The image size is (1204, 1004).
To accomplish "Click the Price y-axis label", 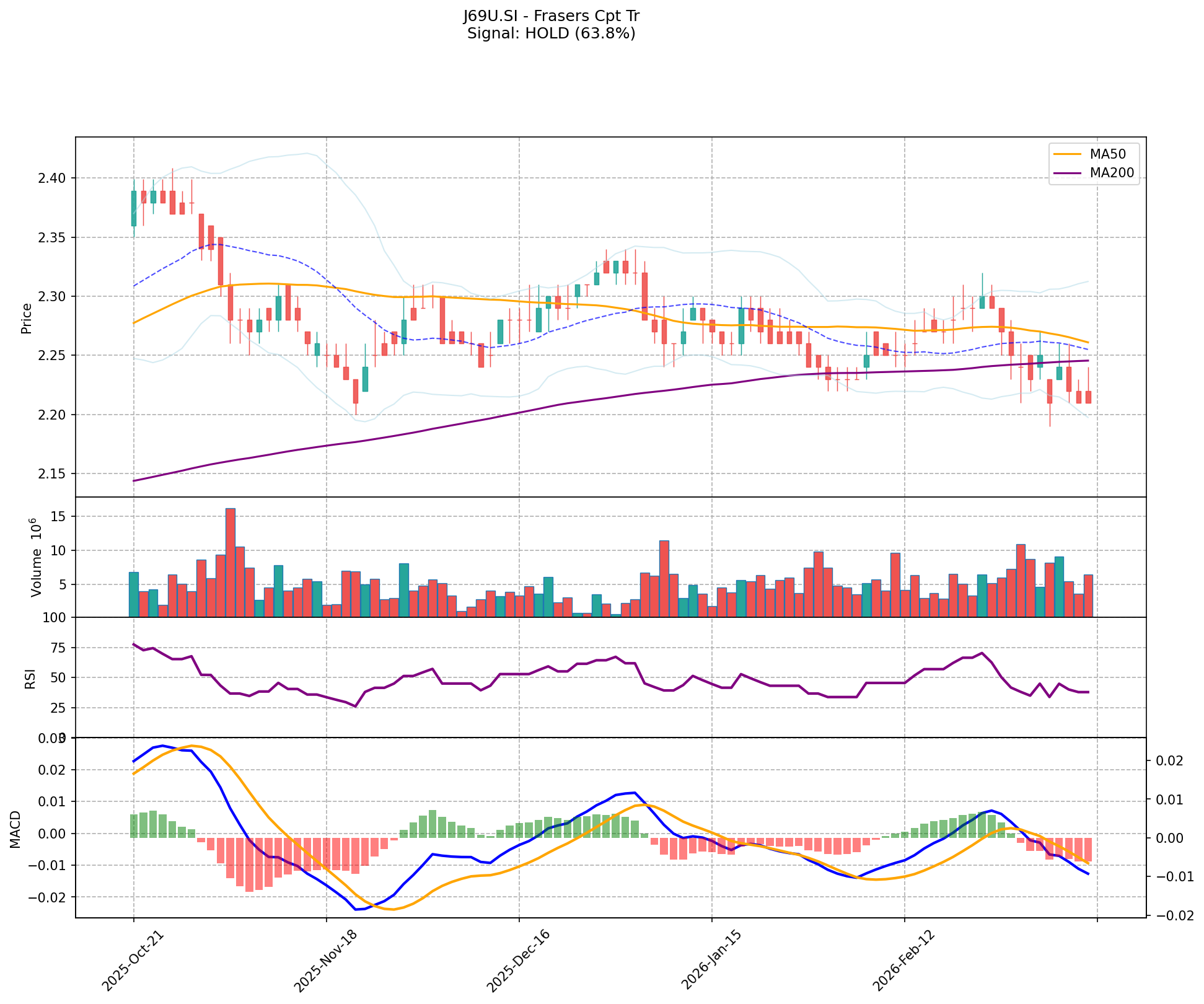I will tap(26, 318).
